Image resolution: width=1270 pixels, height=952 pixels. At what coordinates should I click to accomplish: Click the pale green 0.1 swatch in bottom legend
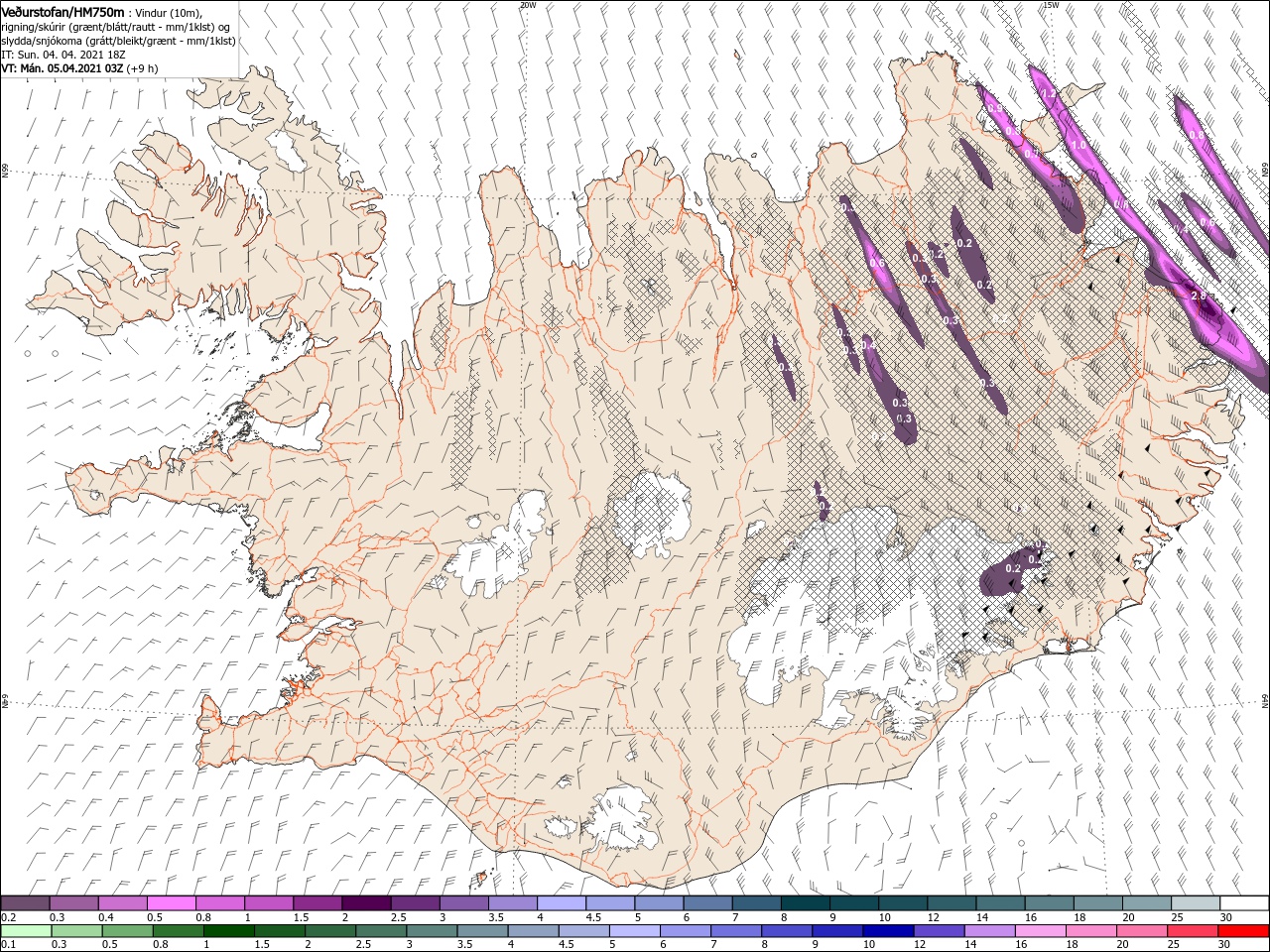(x=26, y=932)
